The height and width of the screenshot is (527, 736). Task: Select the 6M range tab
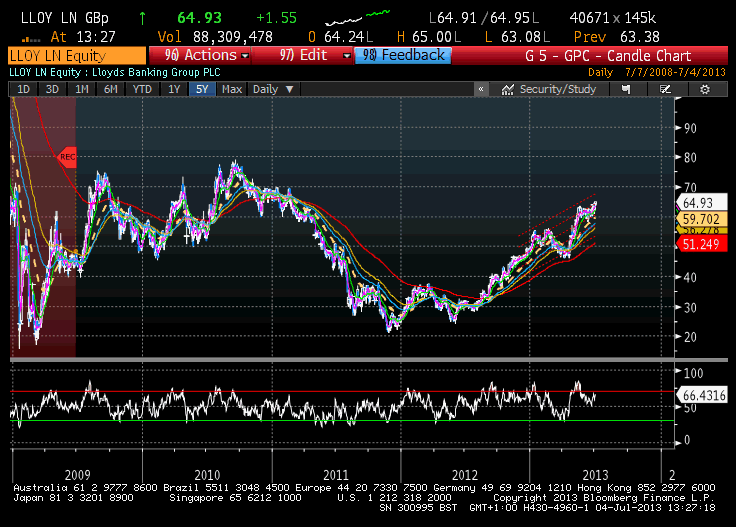click(110, 89)
